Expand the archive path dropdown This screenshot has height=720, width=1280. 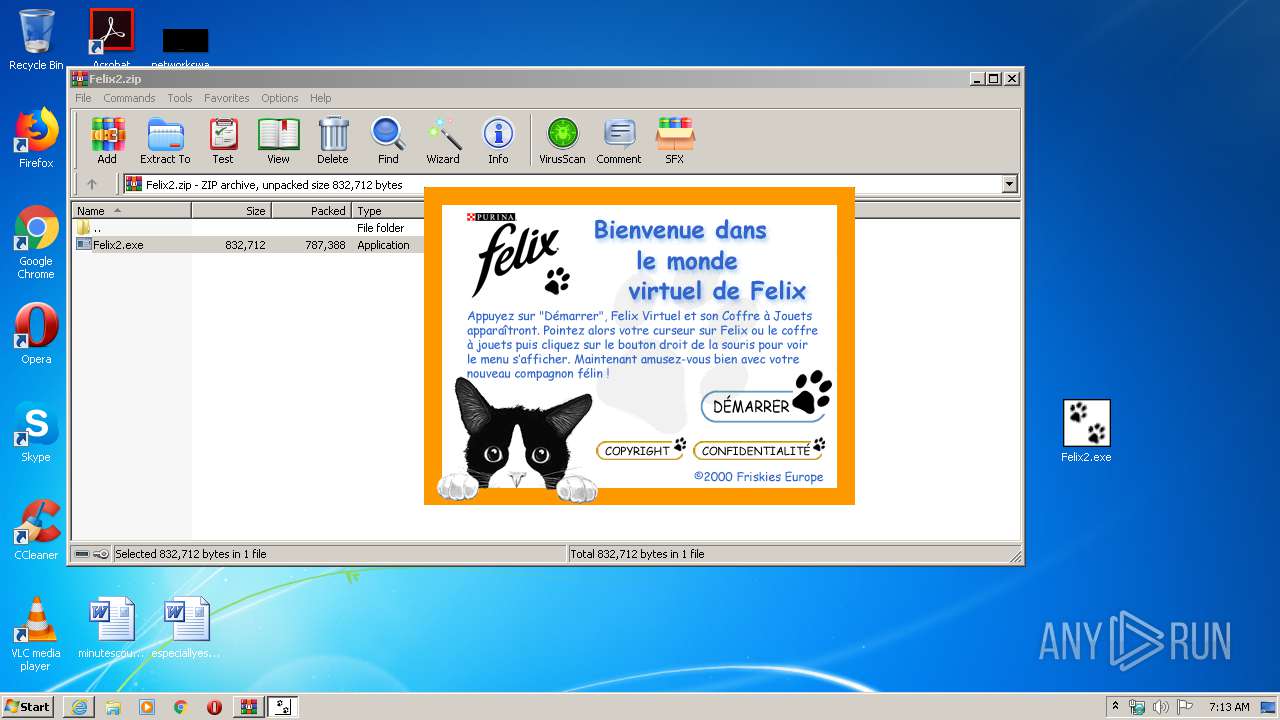point(1009,184)
